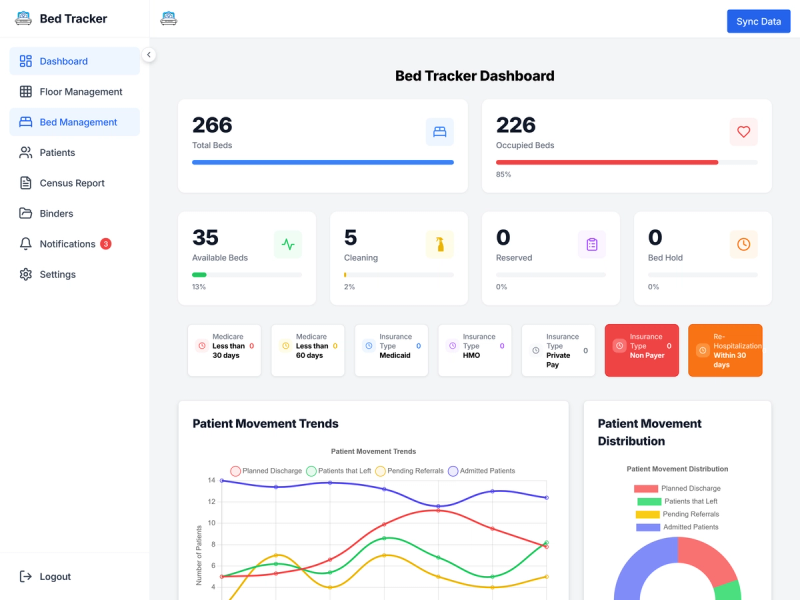This screenshot has height=600, width=800.
Task: Open the Medicare Less than 30 days tile
Action: (224, 351)
